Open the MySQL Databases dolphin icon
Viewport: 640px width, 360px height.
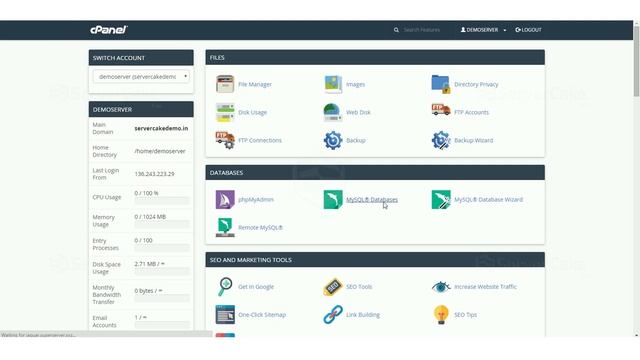(333, 200)
